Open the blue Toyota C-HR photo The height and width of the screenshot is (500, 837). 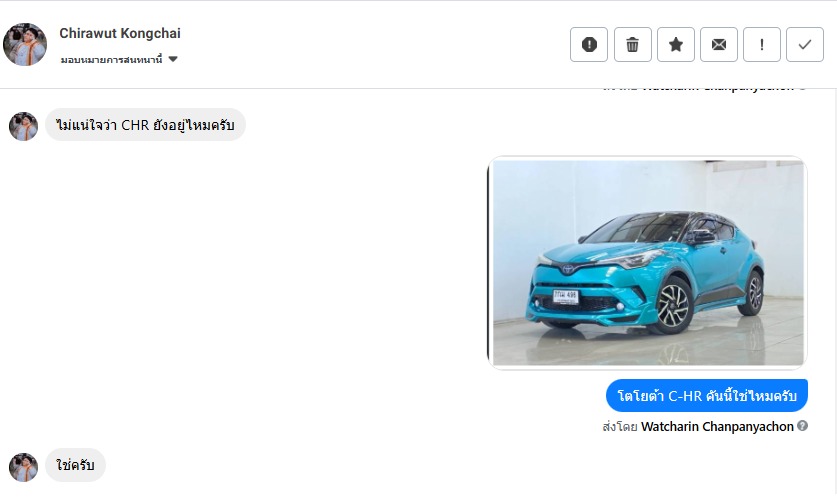pyautogui.click(x=648, y=263)
